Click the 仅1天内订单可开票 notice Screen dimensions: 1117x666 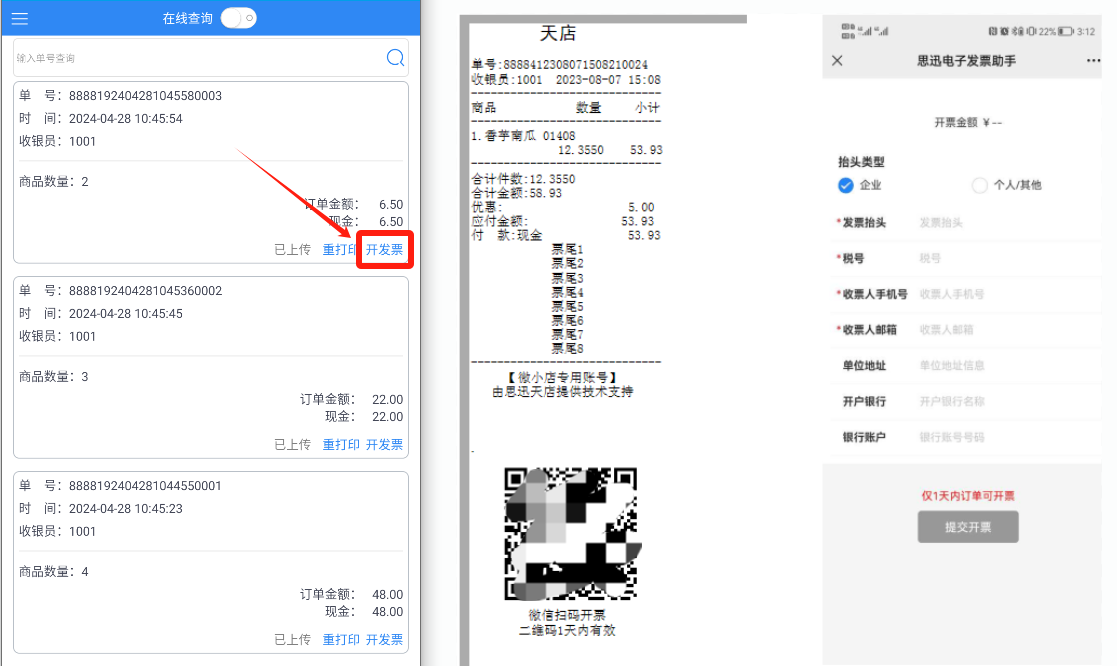(x=967, y=496)
